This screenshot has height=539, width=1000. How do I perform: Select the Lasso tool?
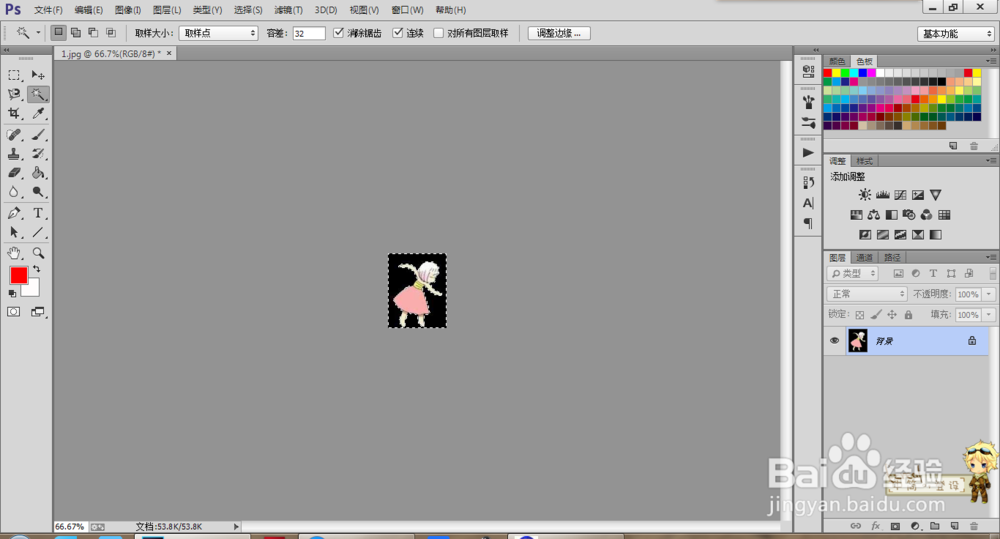pos(14,94)
